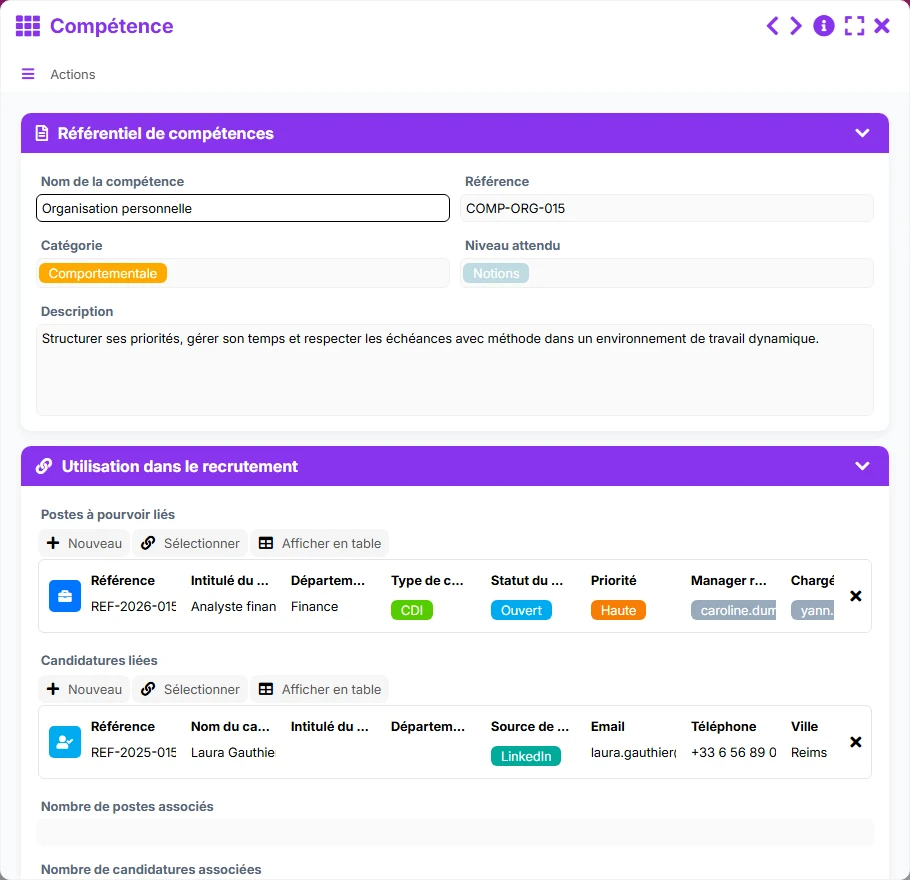This screenshot has height=880, width=910.
Task: Open the purple apps grid icon
Action: (28, 26)
